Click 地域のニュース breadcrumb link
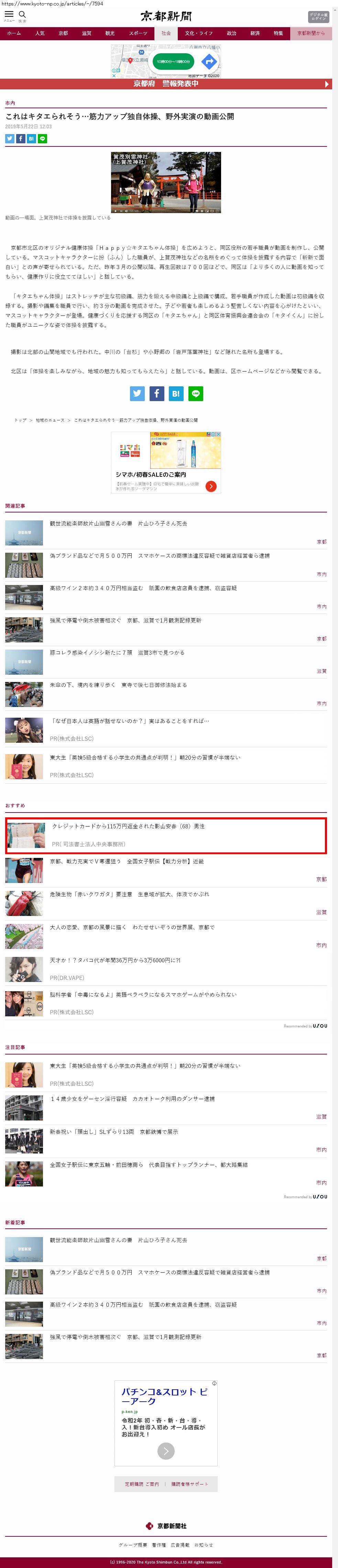The height and width of the screenshot is (1568, 338). click(50, 420)
